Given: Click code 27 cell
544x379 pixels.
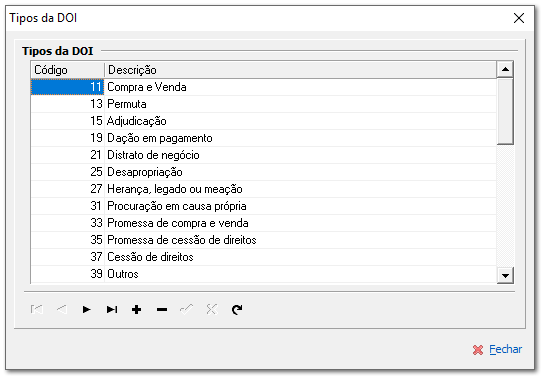Looking at the screenshot, I should [68, 189].
